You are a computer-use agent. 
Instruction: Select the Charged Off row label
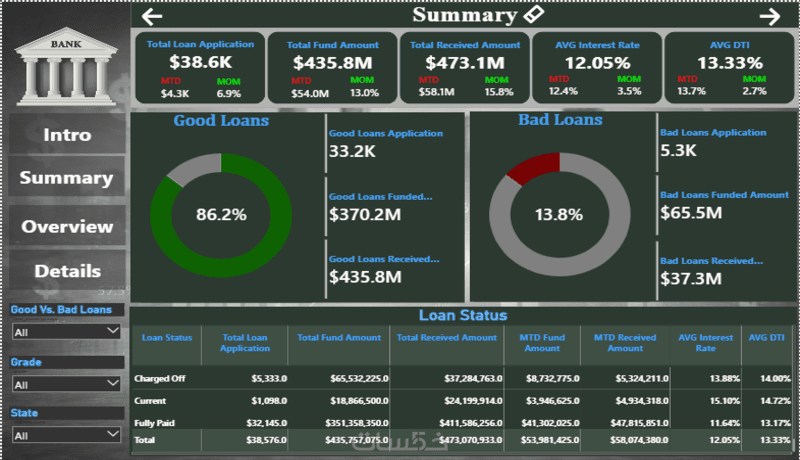(160, 378)
